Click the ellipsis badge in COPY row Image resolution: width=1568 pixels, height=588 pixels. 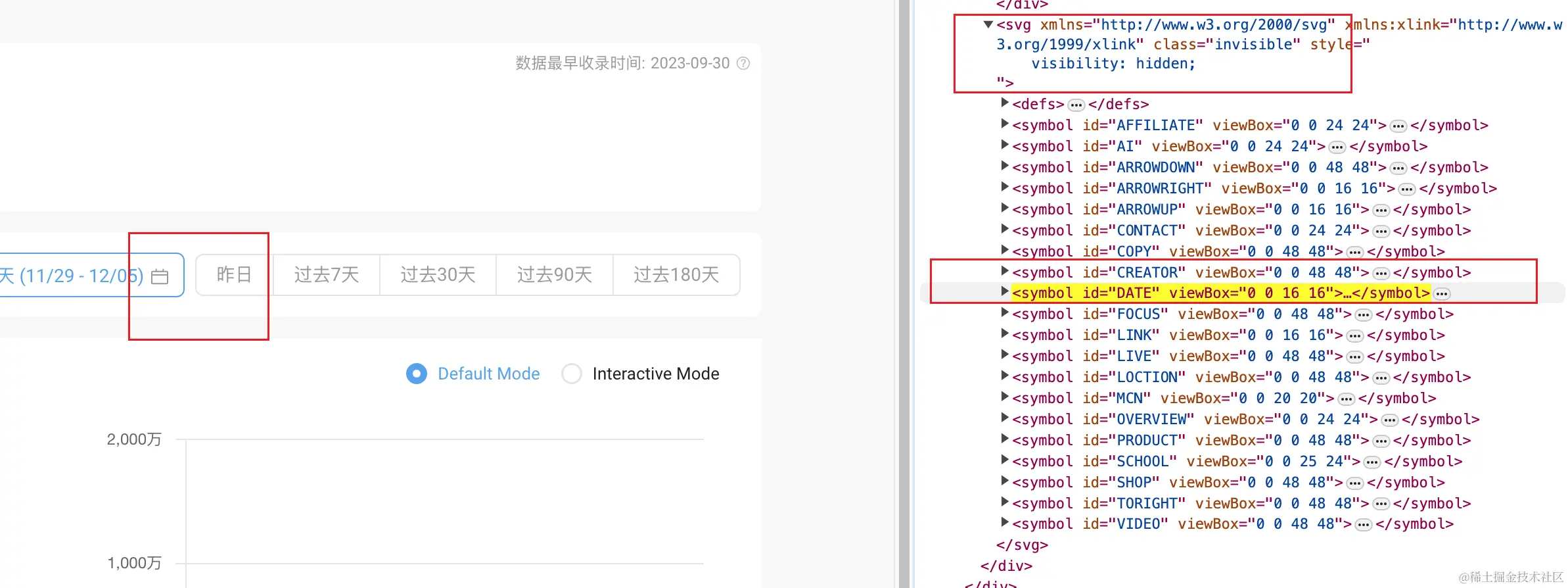pos(1355,252)
